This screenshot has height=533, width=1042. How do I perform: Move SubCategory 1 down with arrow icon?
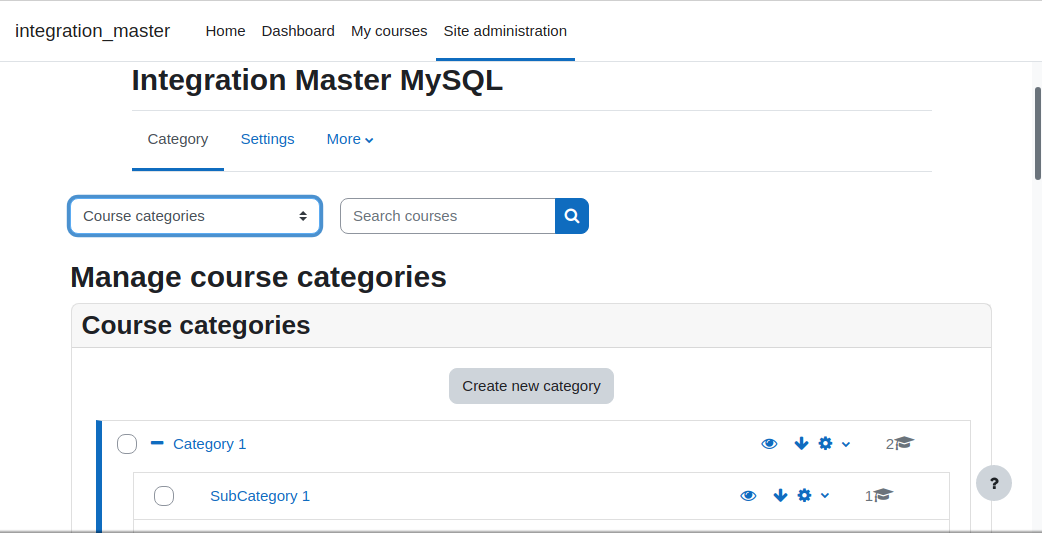tap(780, 496)
